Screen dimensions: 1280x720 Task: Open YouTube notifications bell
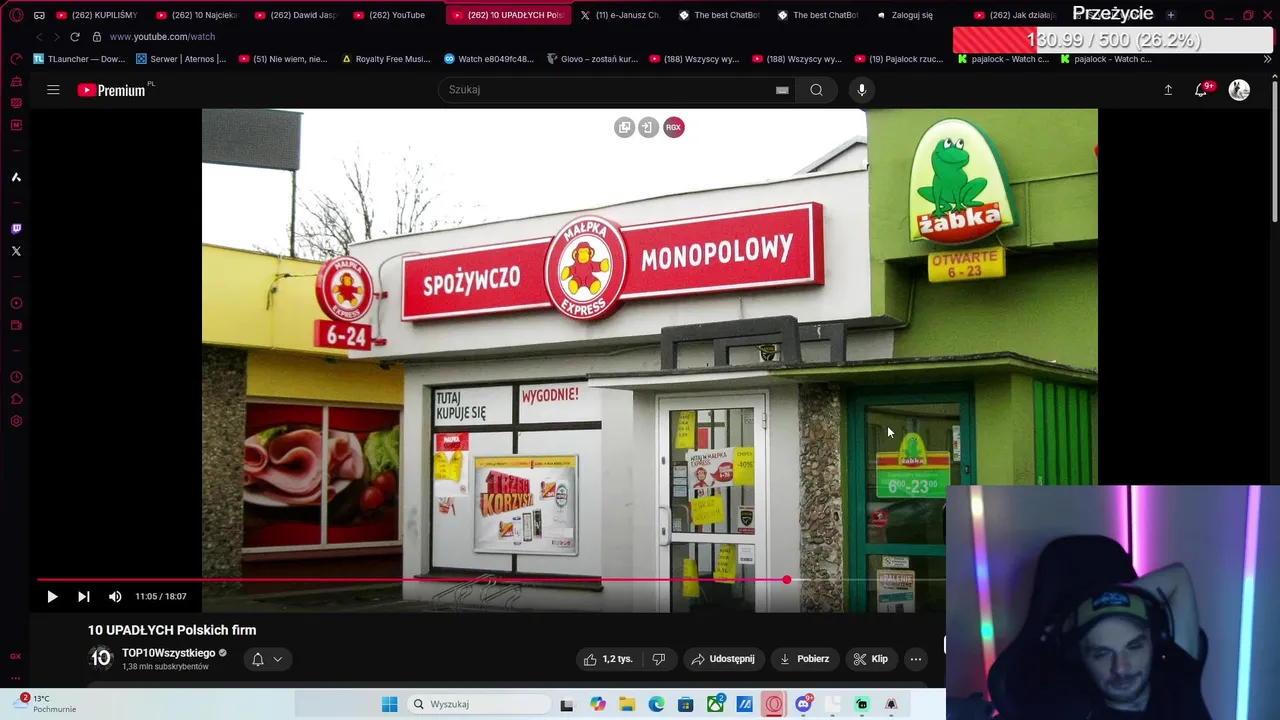coord(1202,90)
